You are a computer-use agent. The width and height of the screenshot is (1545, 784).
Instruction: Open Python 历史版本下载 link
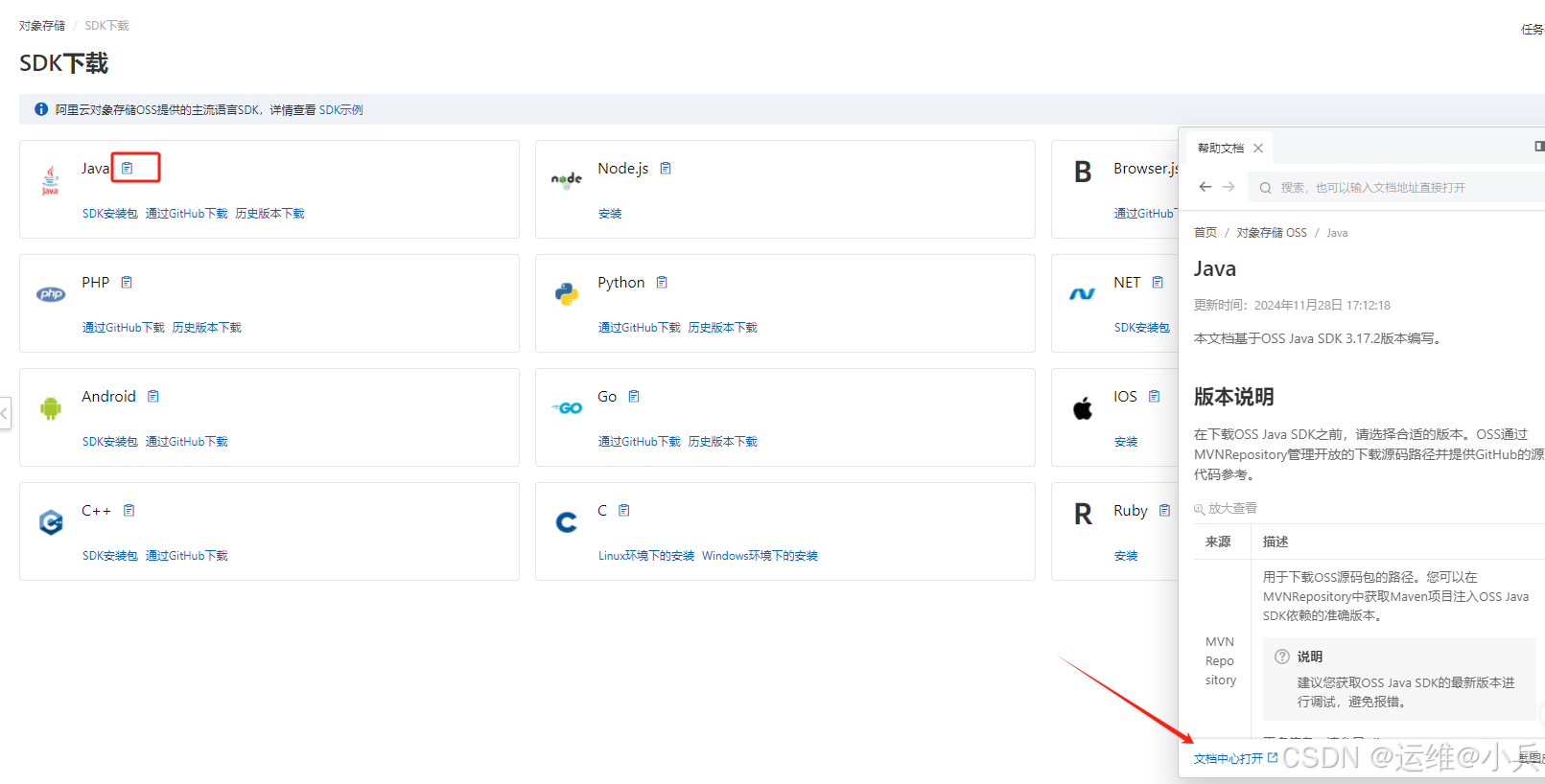pyautogui.click(x=722, y=328)
